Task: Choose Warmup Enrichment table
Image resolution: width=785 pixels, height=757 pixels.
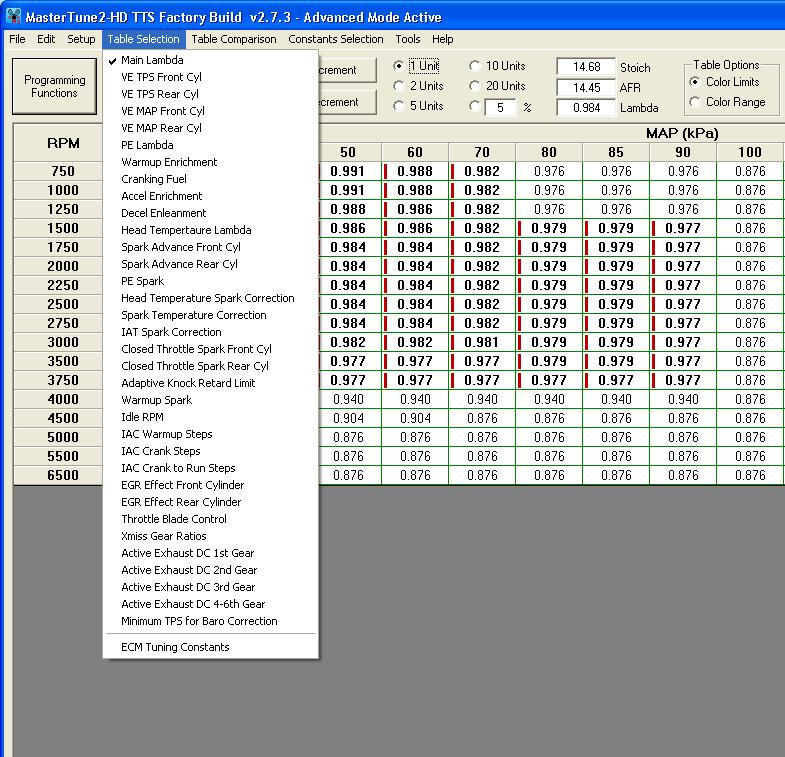Action: click(x=210, y=162)
